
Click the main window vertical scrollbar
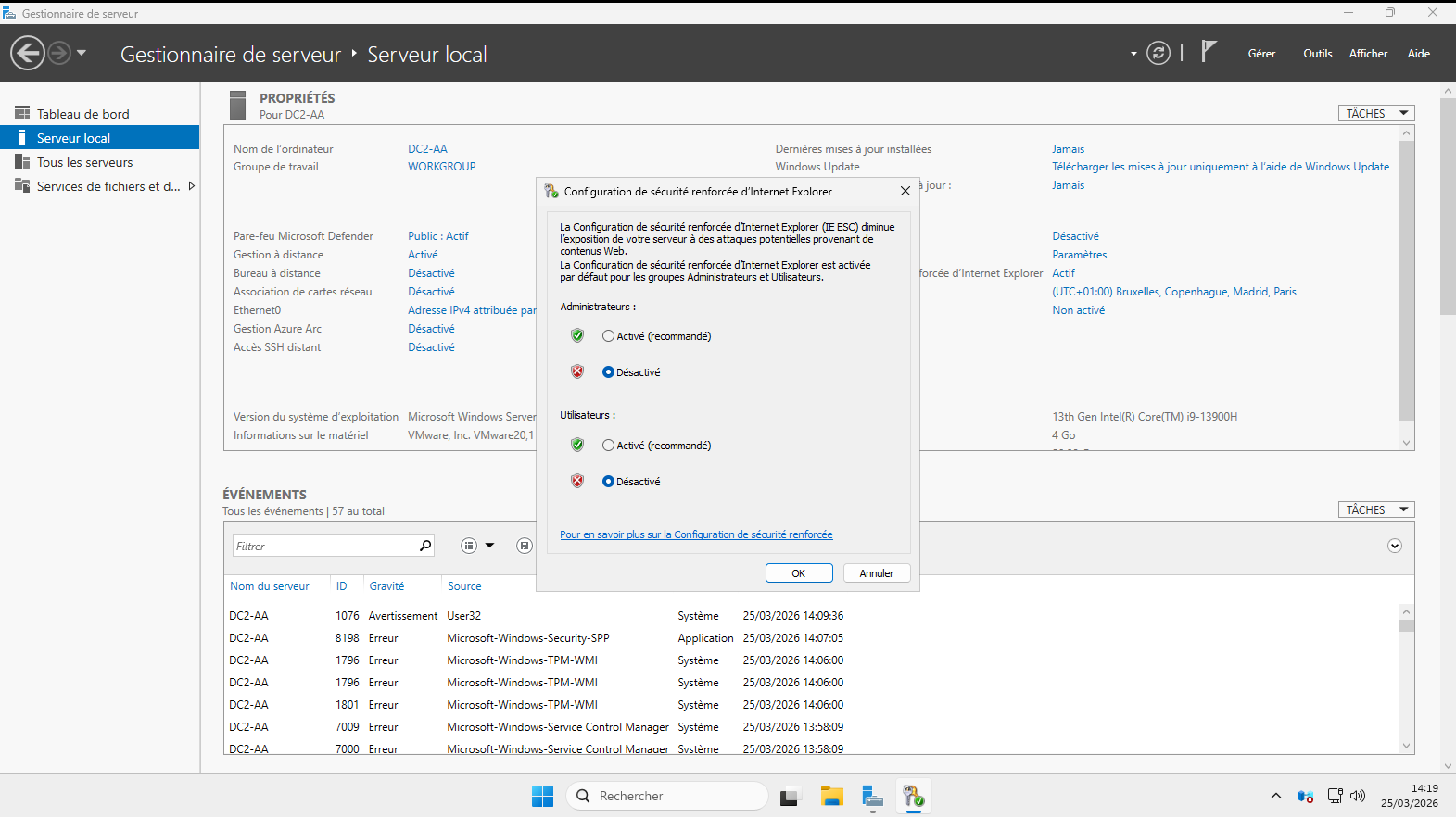(x=1448, y=206)
